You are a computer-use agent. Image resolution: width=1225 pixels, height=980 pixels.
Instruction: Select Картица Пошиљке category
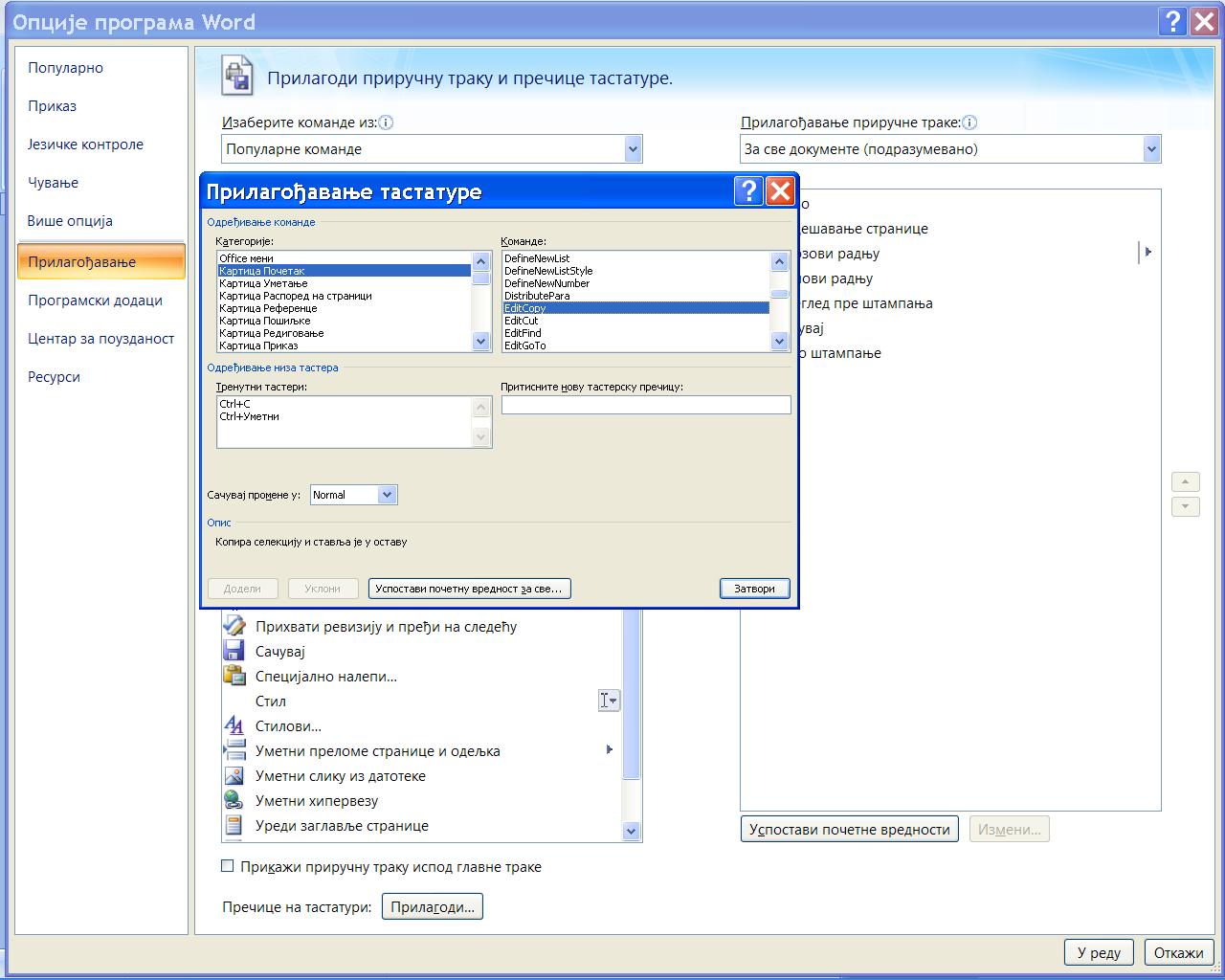pos(345,321)
